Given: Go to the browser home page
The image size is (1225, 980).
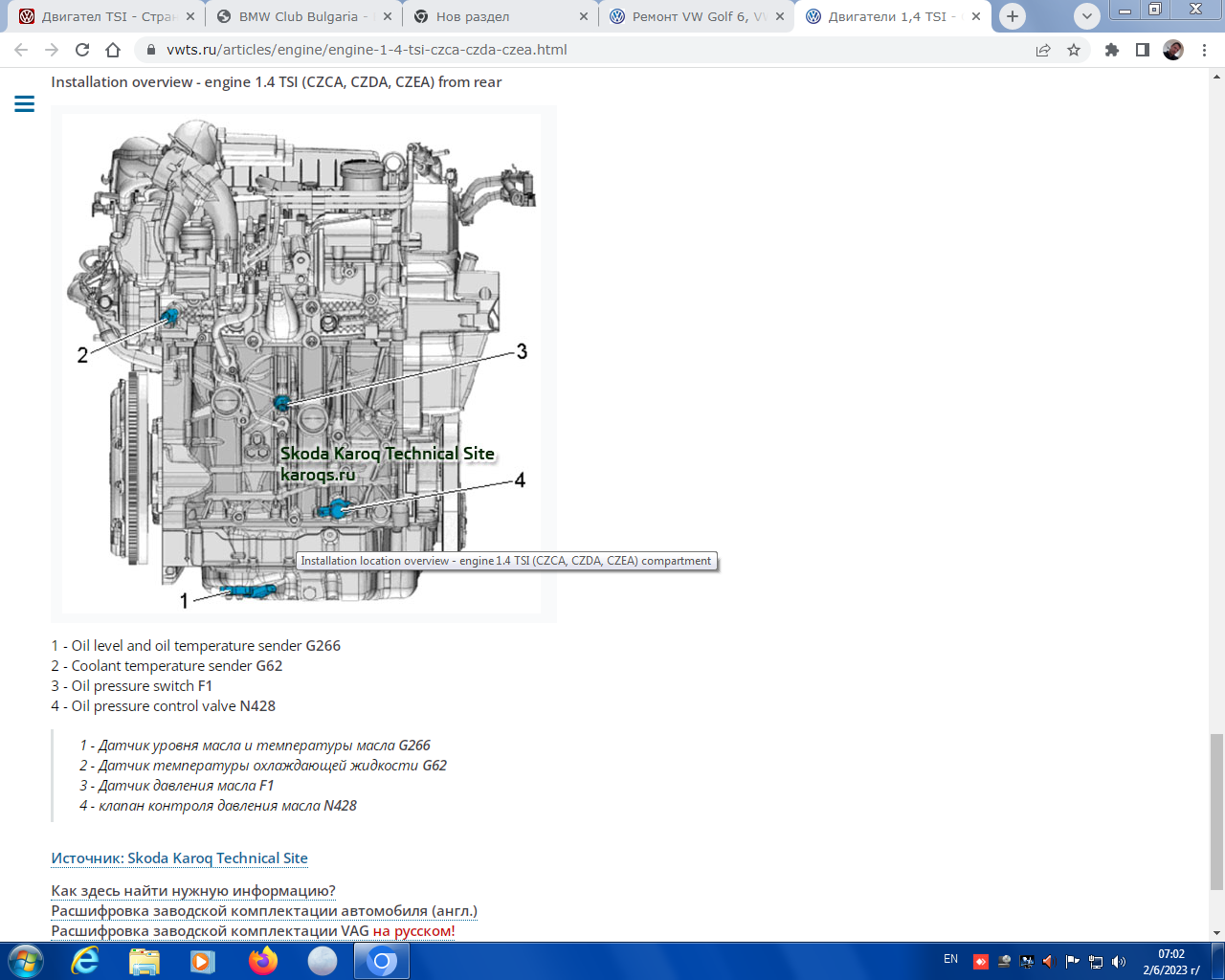Looking at the screenshot, I should click(113, 50).
